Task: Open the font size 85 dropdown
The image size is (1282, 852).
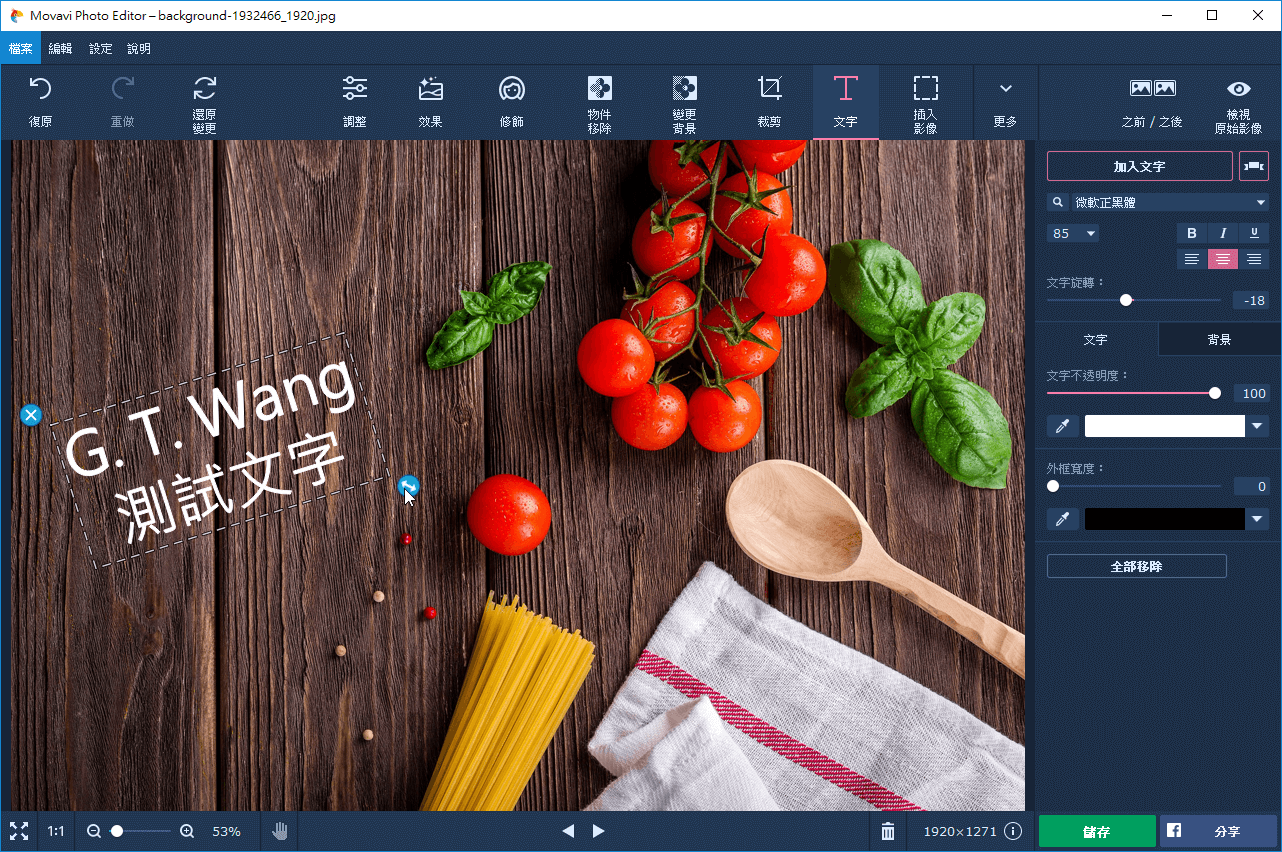Action: click(1089, 234)
